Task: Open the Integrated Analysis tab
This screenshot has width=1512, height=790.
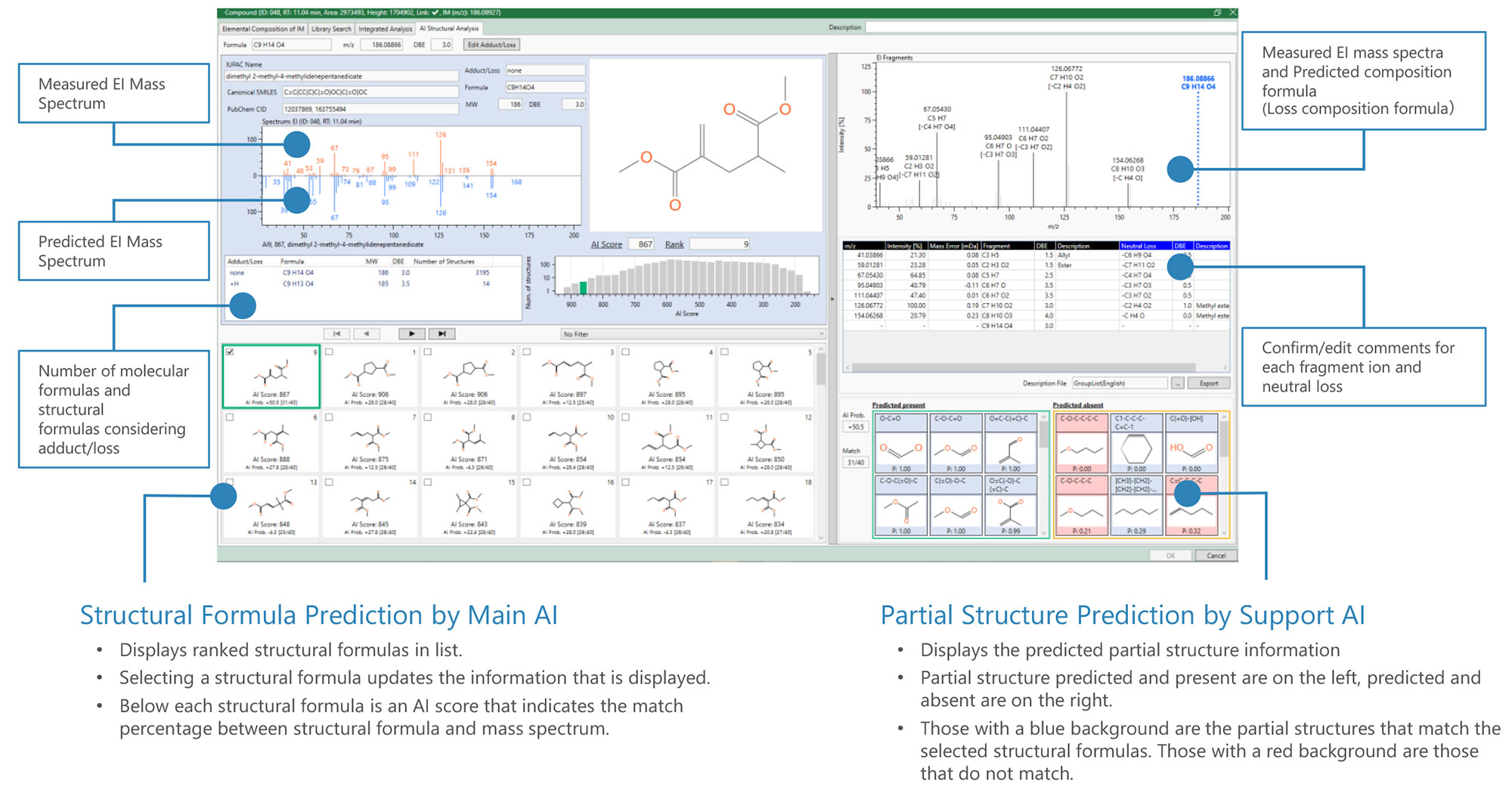Action: (x=385, y=29)
